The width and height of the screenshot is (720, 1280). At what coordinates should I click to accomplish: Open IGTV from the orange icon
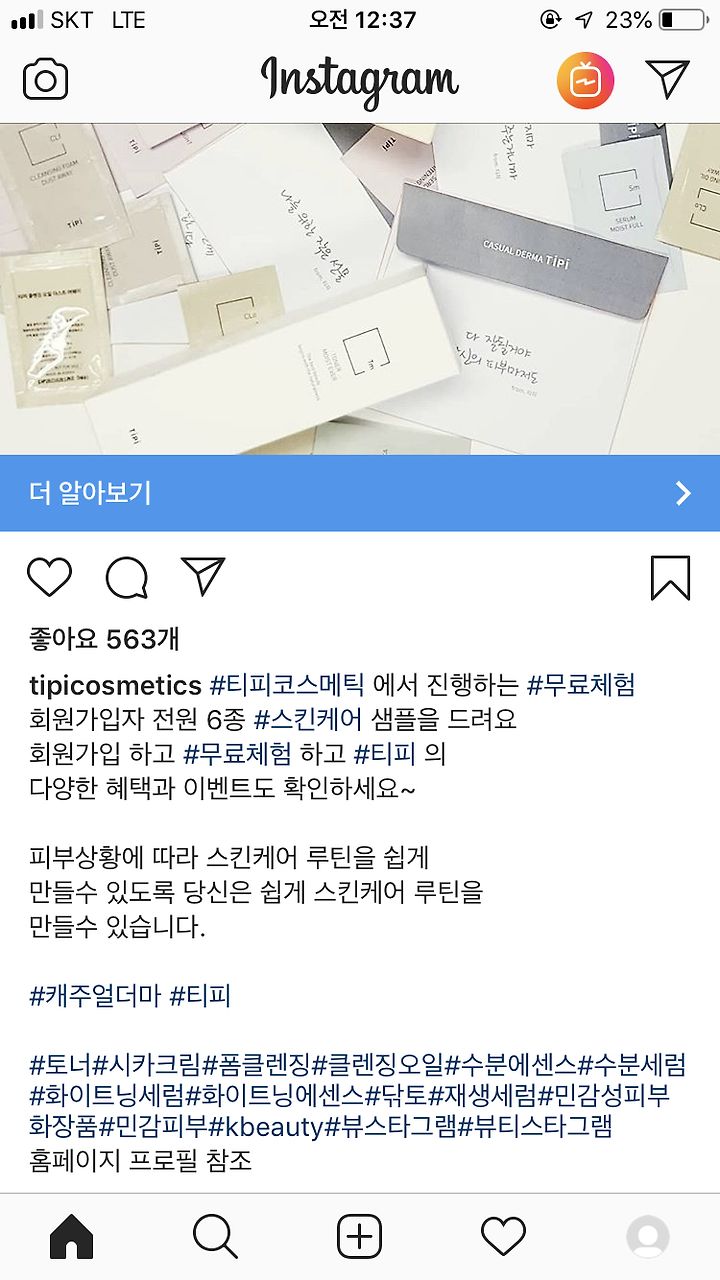[585, 81]
